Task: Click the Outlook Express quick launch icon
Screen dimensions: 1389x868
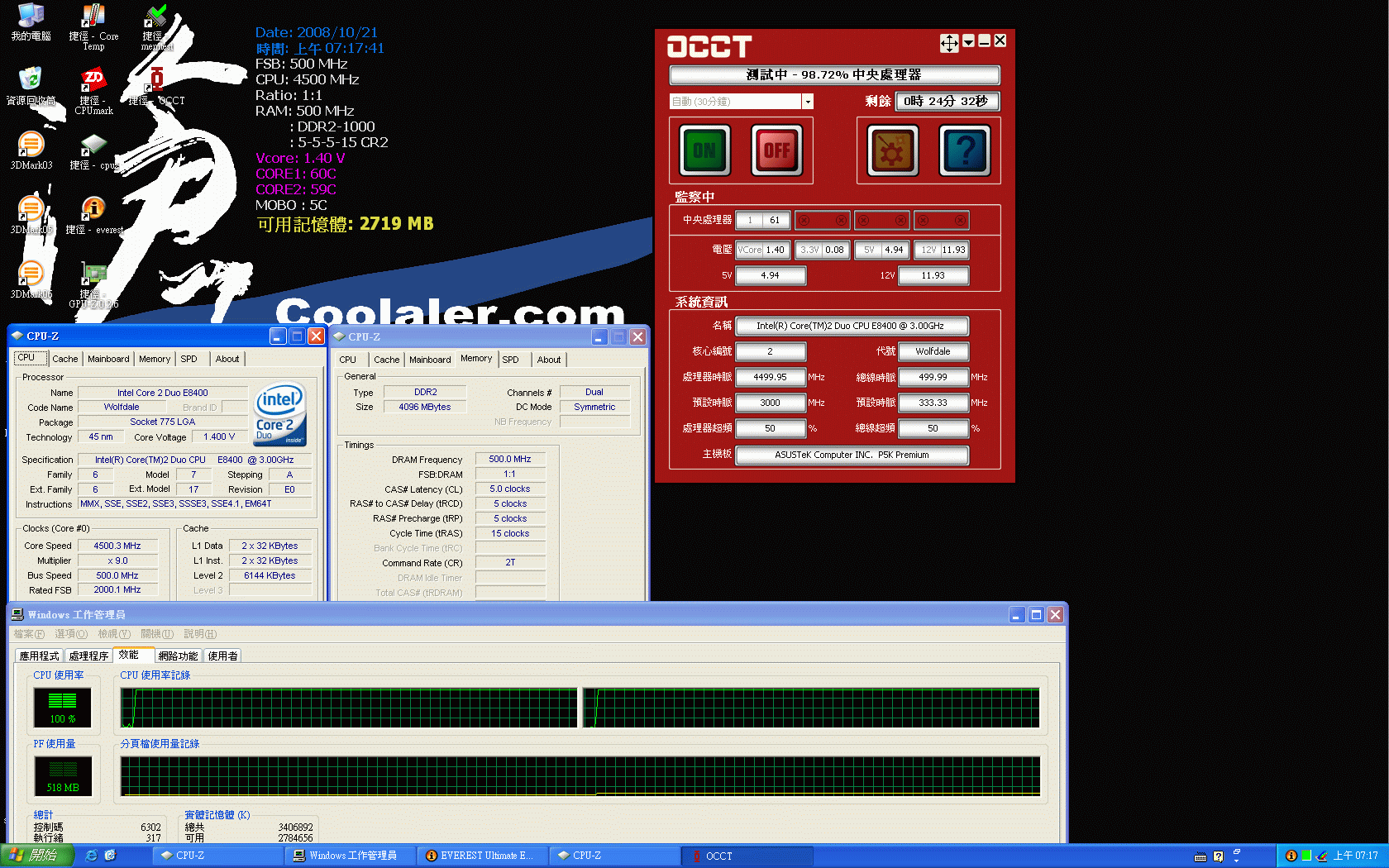Action: pos(110,856)
